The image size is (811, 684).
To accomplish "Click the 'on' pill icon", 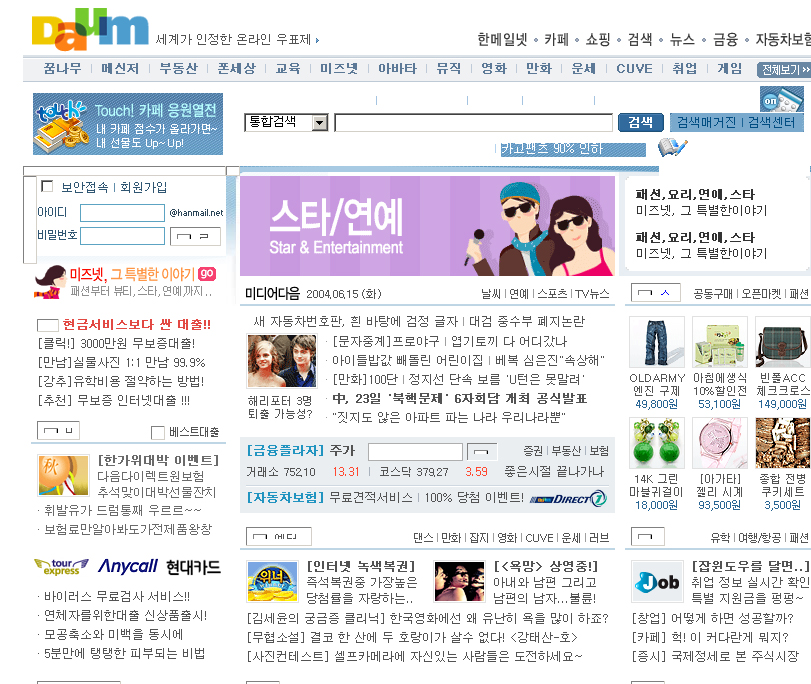I will click(782, 99).
